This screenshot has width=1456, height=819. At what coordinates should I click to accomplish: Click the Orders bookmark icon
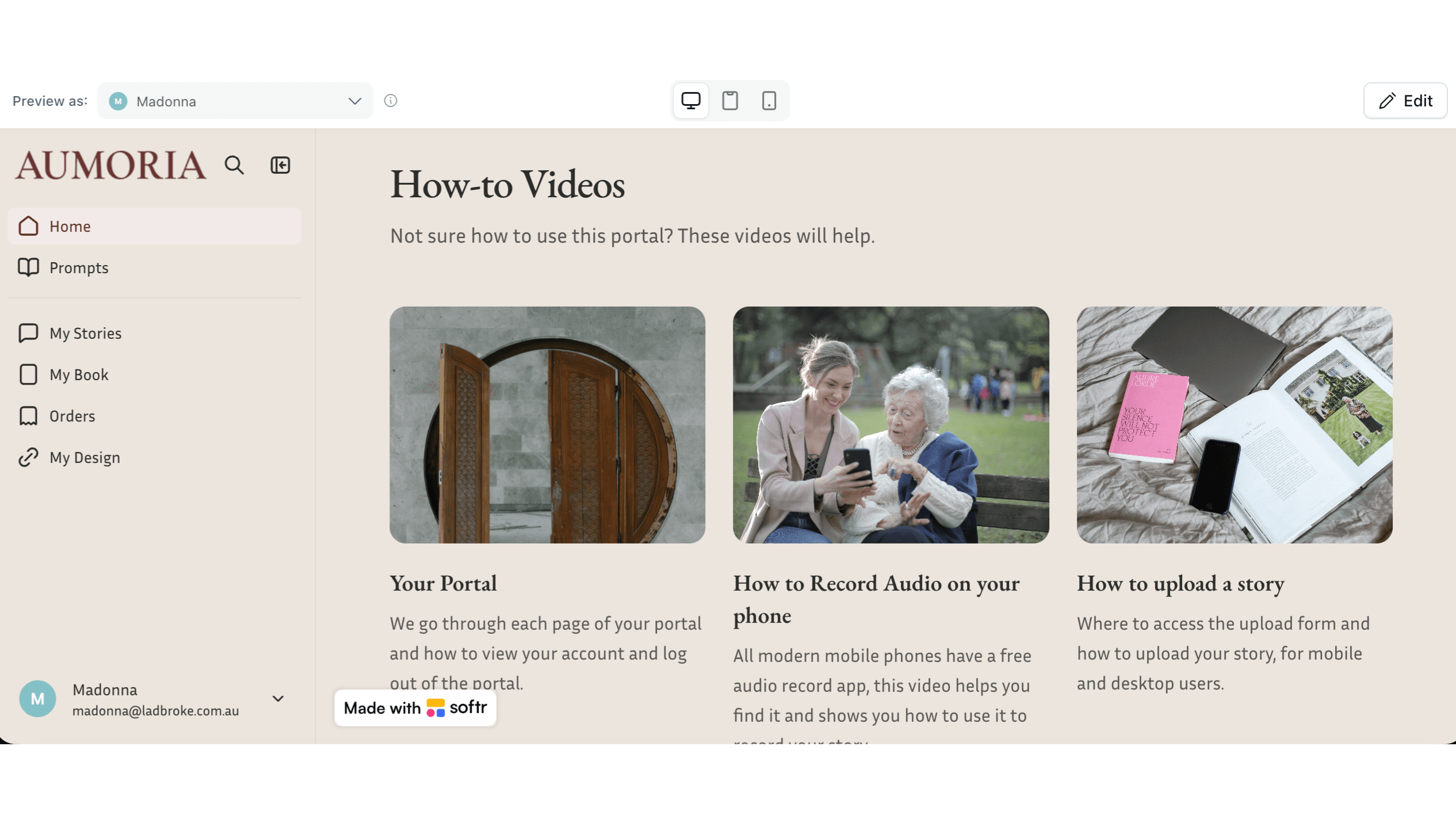(x=28, y=416)
